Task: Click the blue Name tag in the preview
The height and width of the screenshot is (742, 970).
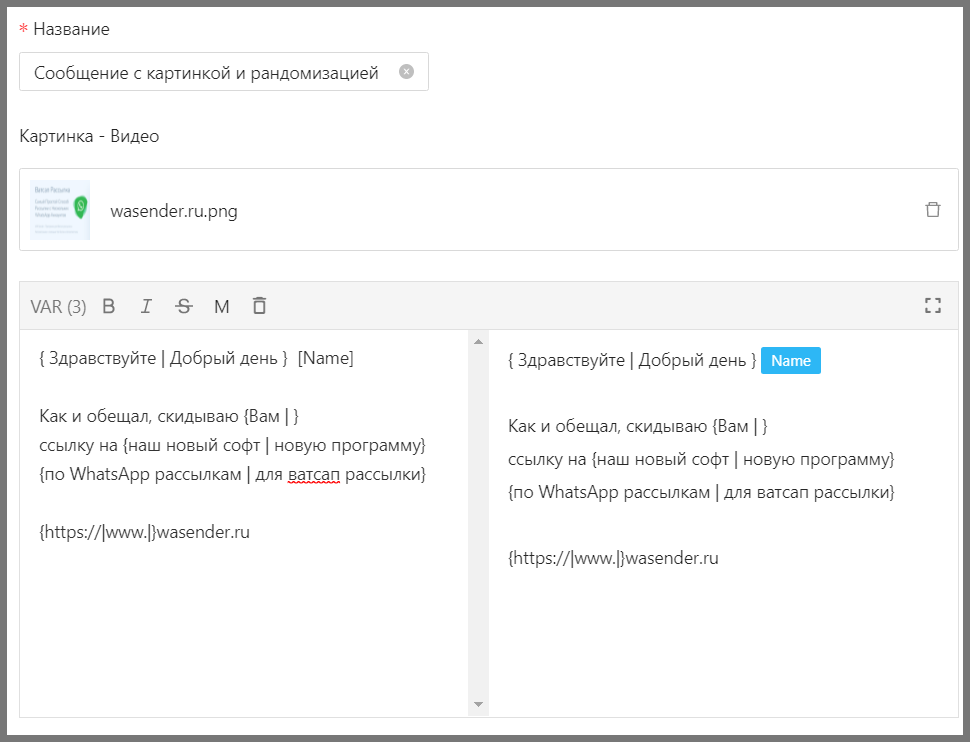Action: 790,361
